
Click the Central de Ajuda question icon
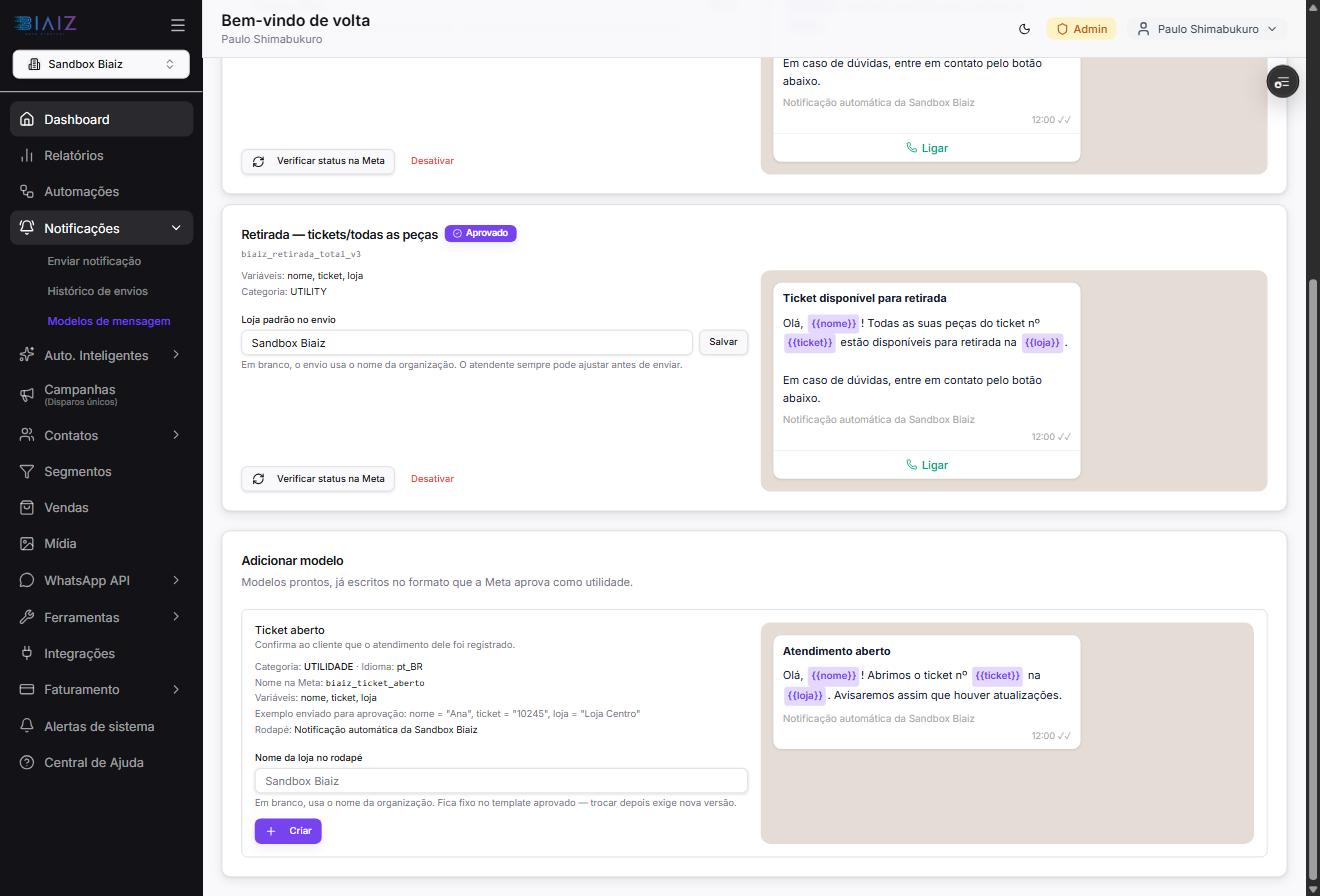(27, 762)
